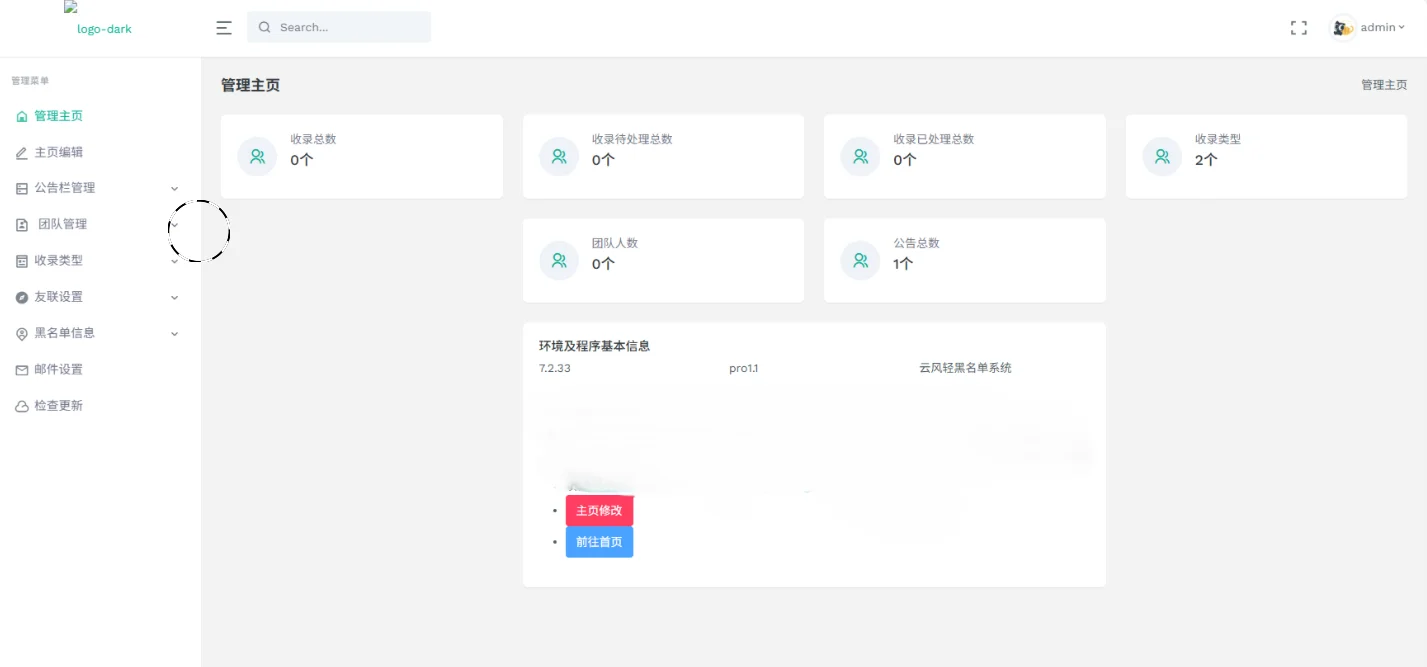This screenshot has height=667, width=1427.
Task: Click the hamburger menu toggle icon
Action: tap(224, 28)
